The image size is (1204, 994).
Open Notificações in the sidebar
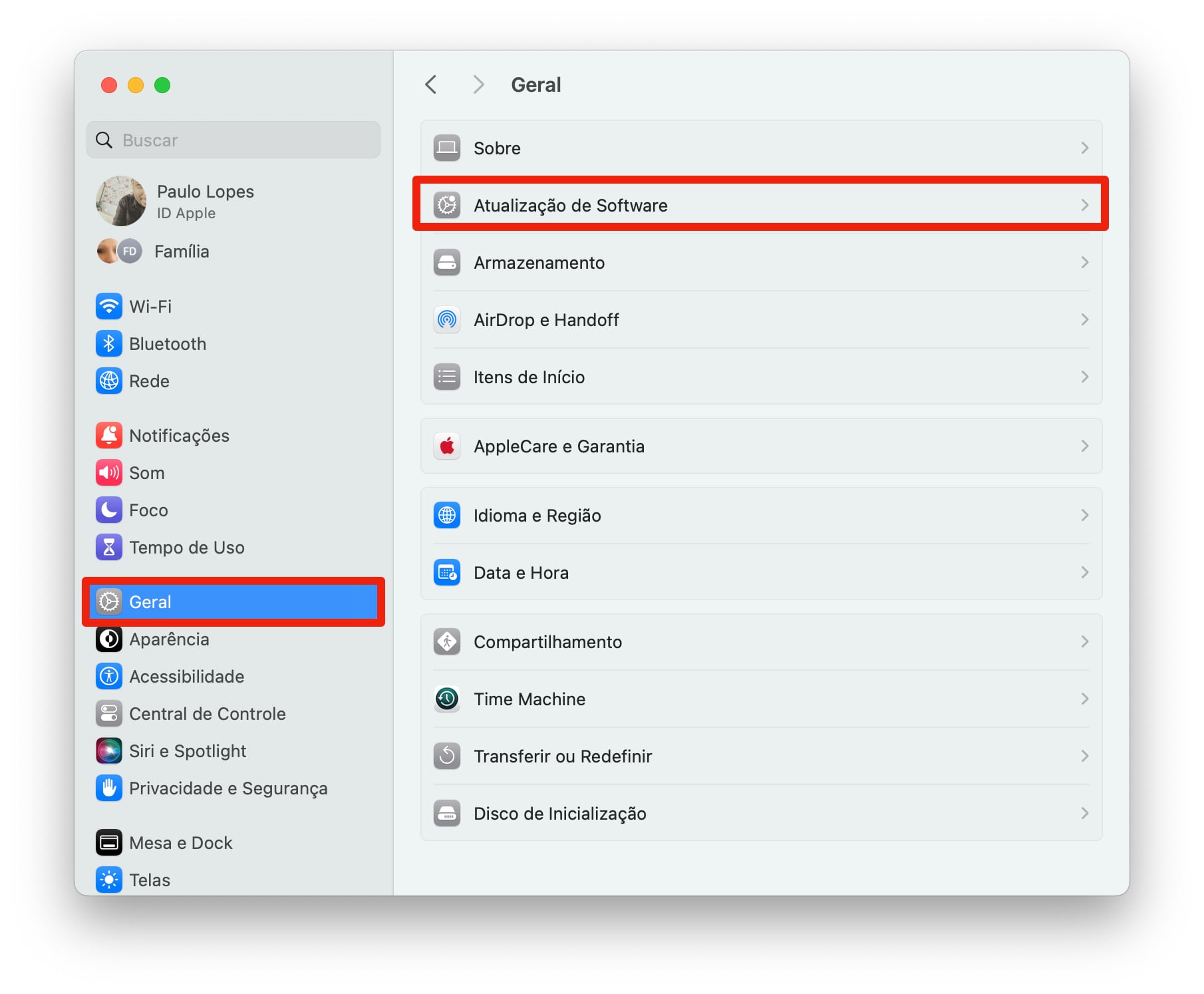click(179, 436)
